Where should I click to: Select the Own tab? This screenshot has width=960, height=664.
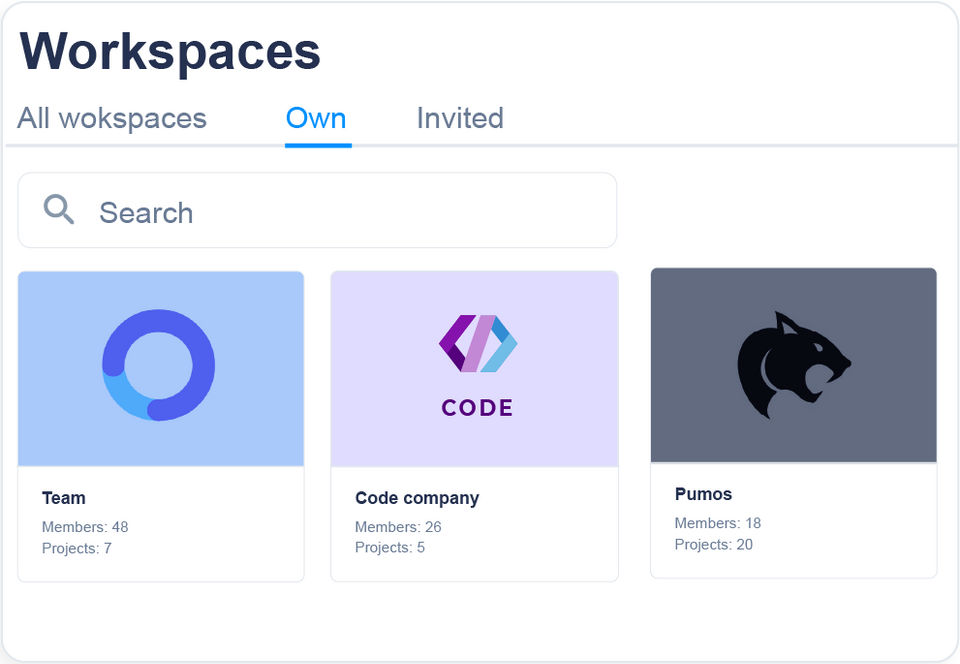pyautogui.click(x=316, y=118)
